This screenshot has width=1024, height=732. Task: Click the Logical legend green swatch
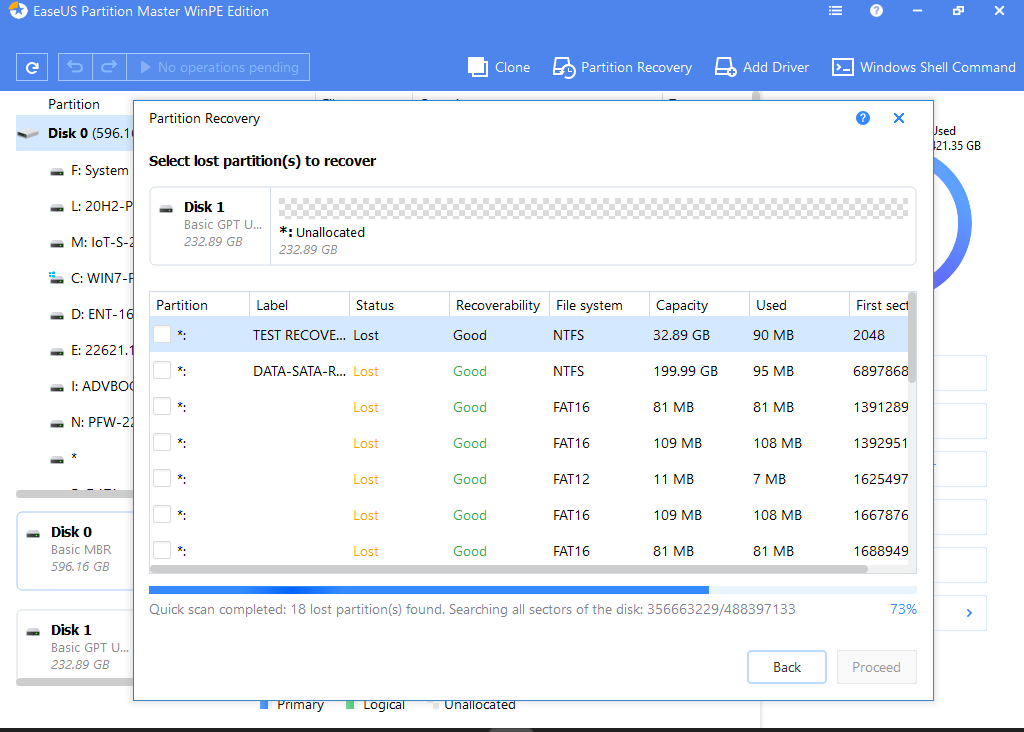point(350,705)
